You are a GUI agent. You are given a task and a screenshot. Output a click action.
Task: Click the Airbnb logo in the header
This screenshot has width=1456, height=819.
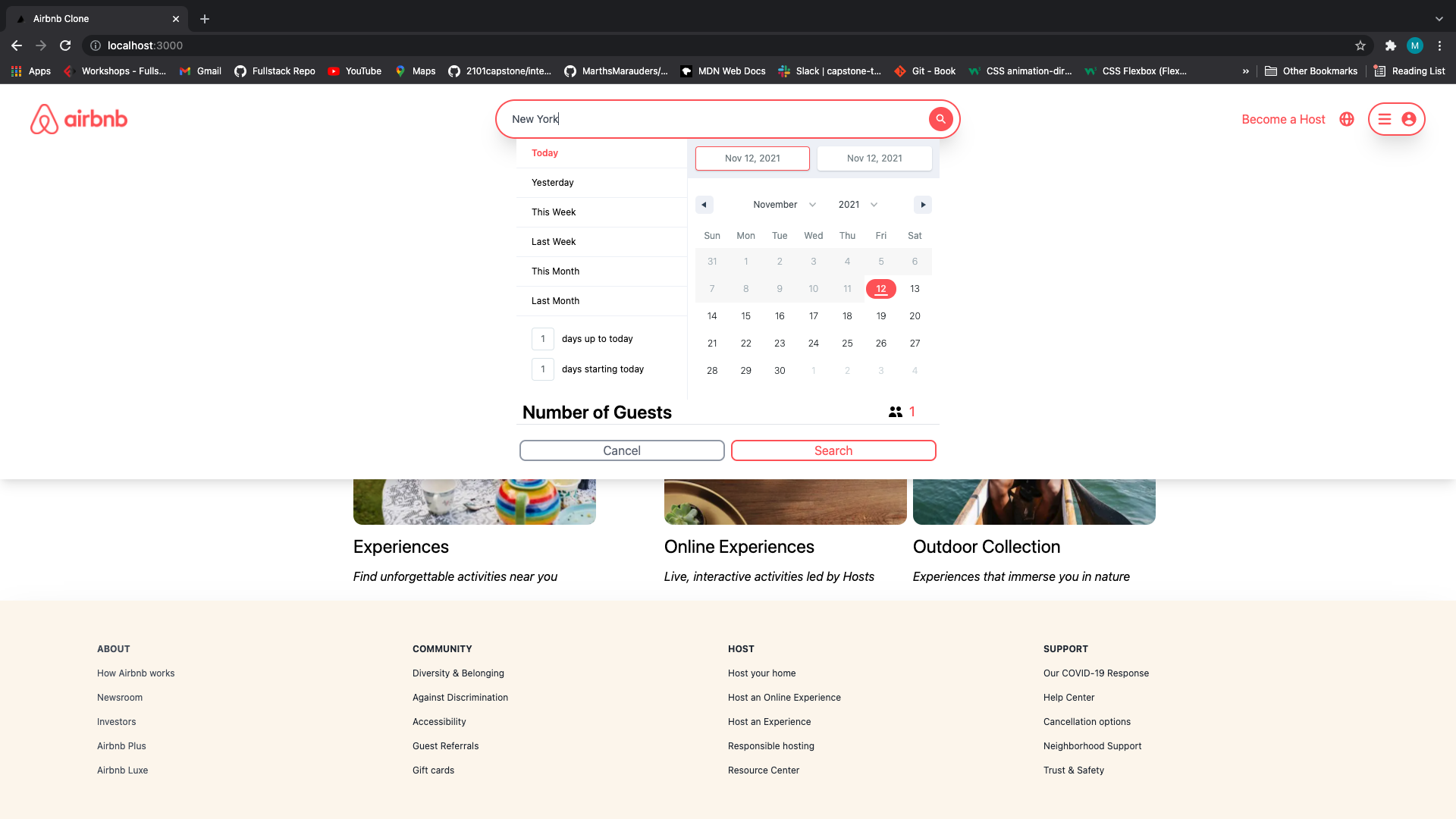click(x=78, y=119)
